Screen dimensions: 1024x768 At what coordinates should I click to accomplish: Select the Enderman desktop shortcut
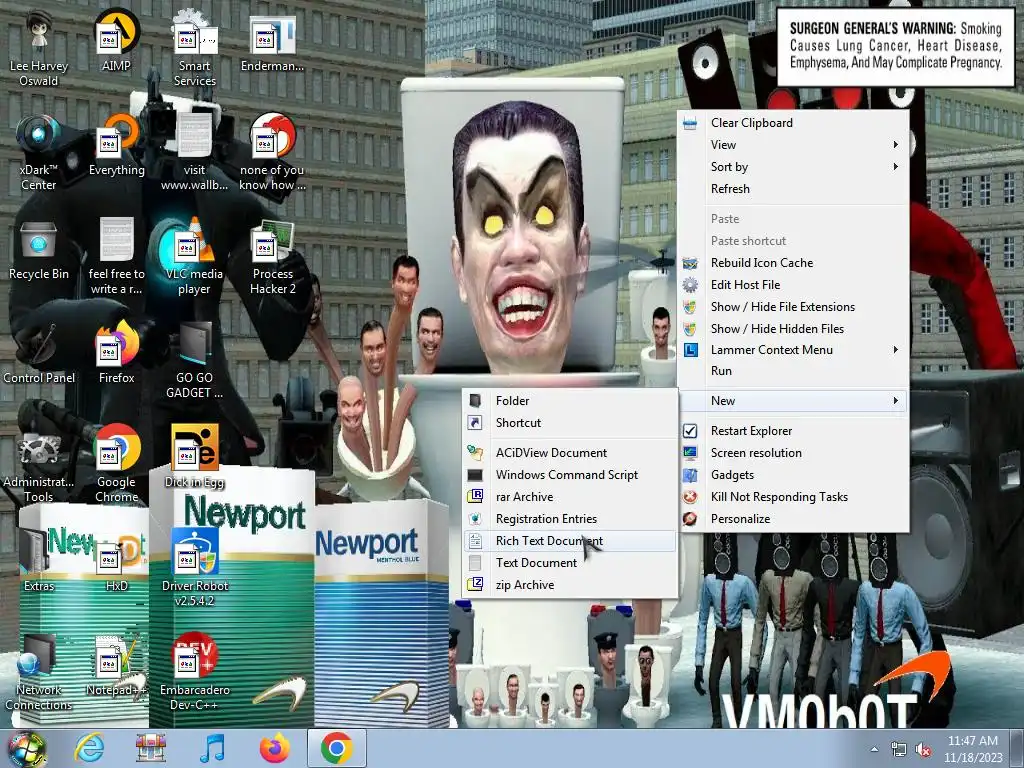[x=272, y=42]
